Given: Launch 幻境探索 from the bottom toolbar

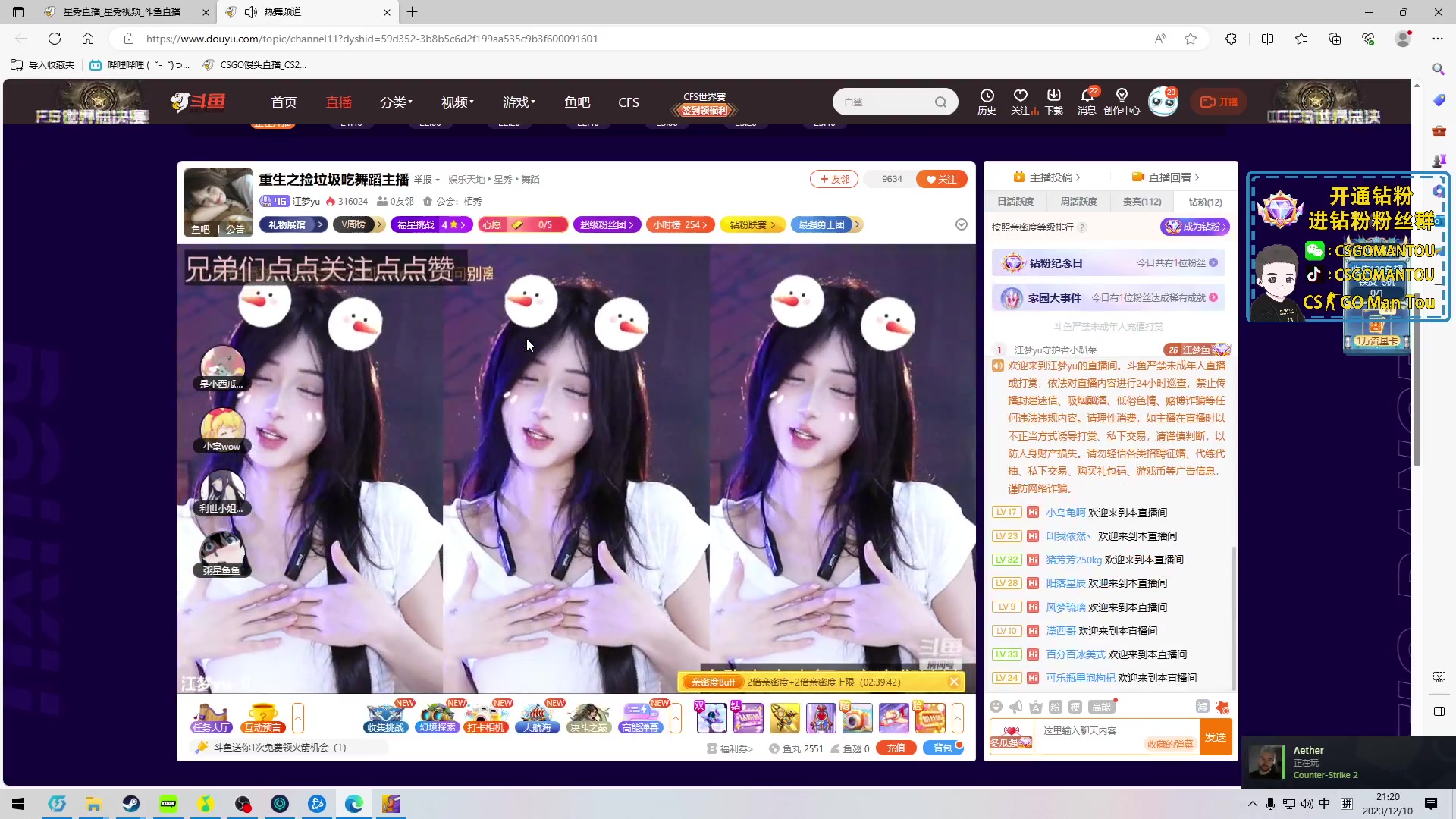Looking at the screenshot, I should [x=436, y=717].
